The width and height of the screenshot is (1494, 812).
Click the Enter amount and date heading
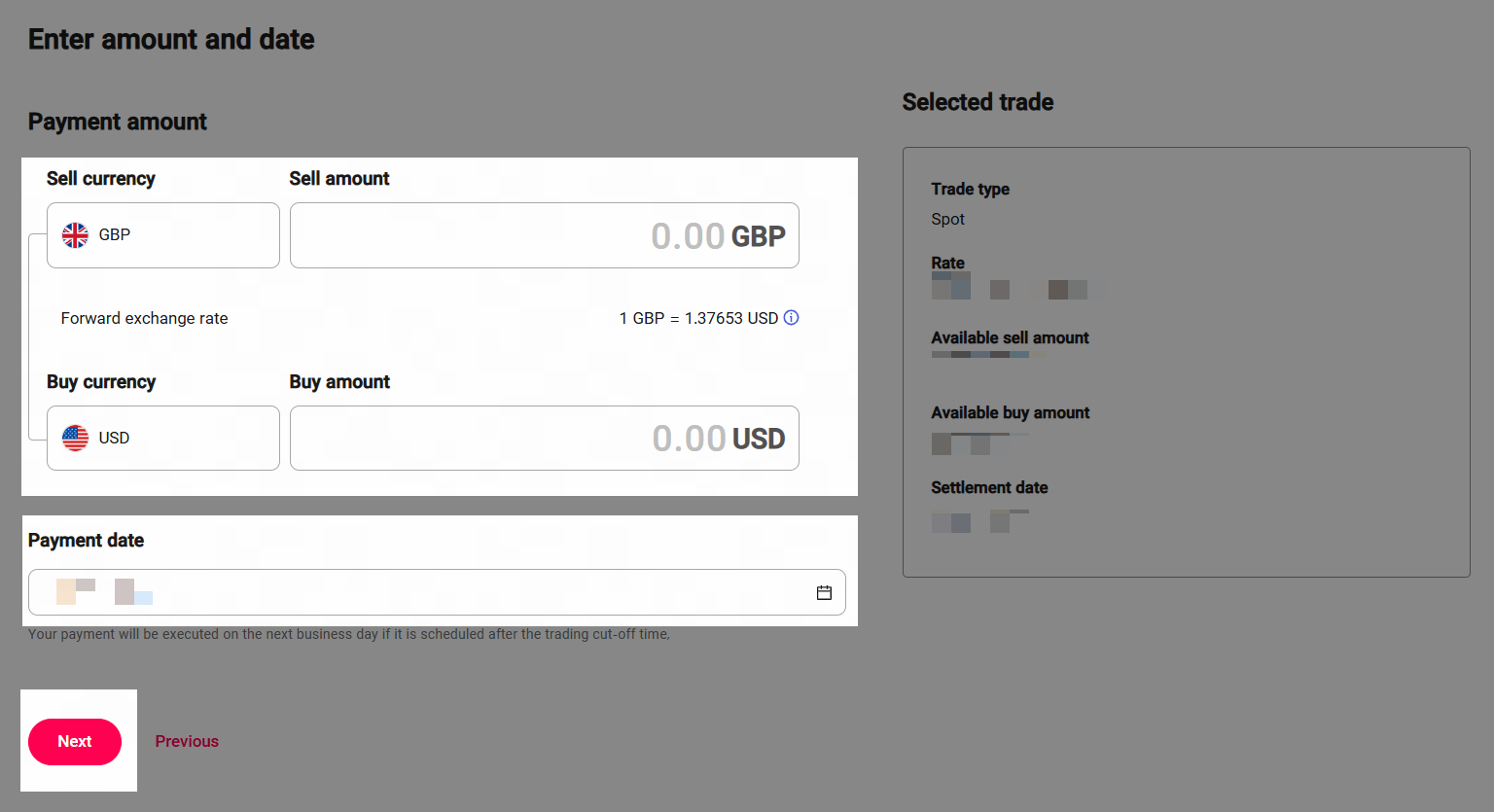tap(171, 39)
